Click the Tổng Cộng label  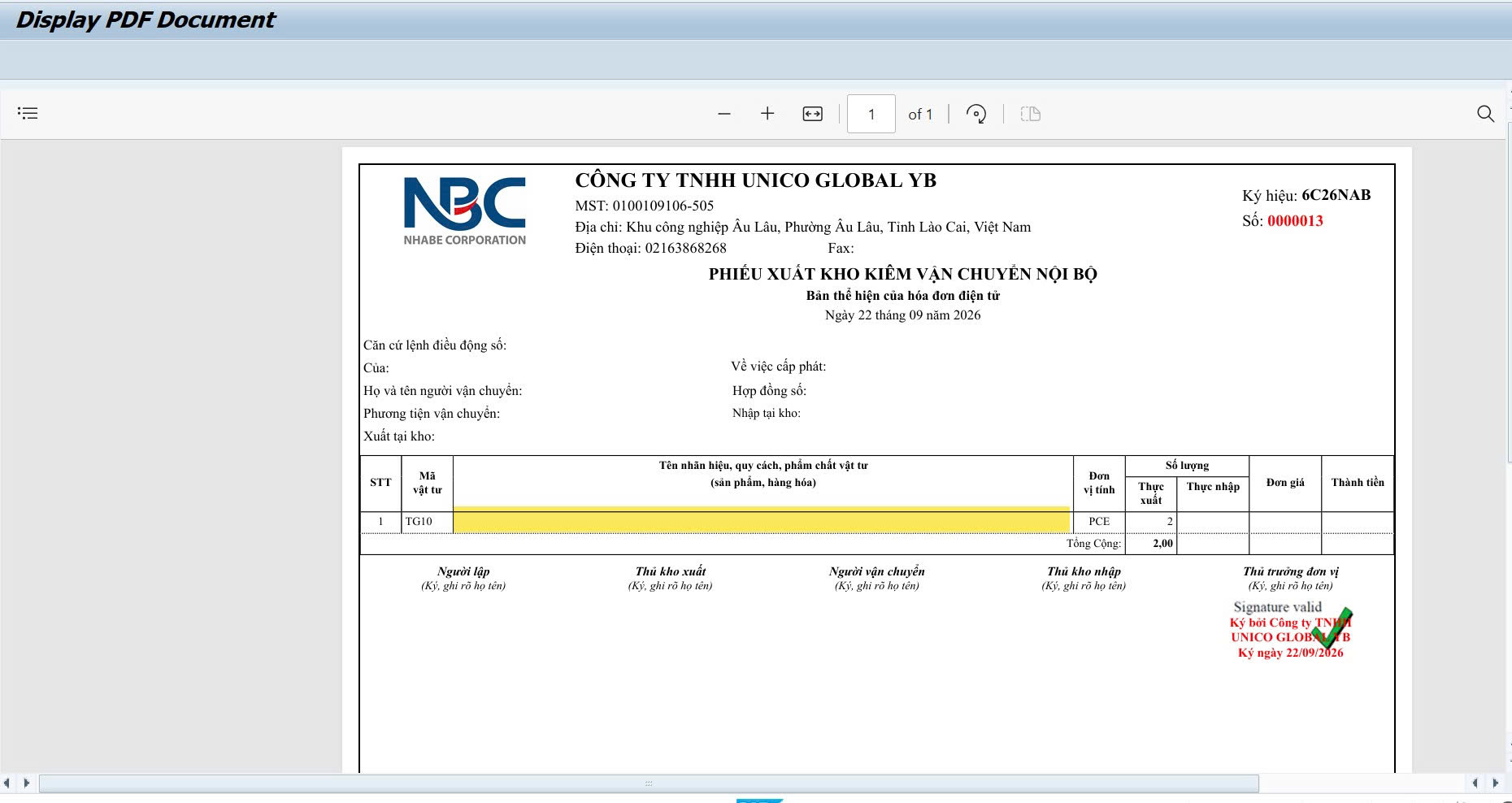click(1093, 544)
